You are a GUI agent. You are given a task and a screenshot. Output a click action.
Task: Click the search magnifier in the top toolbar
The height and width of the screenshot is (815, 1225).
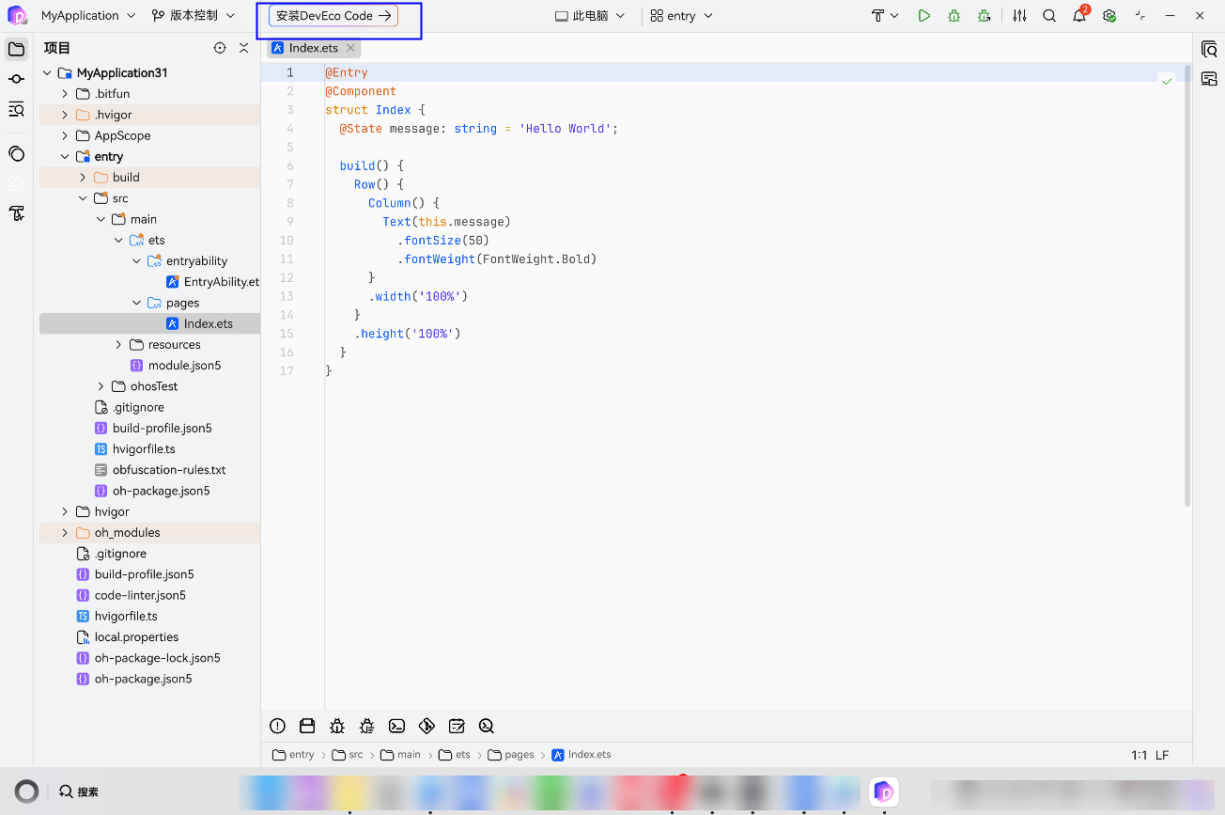1049,16
